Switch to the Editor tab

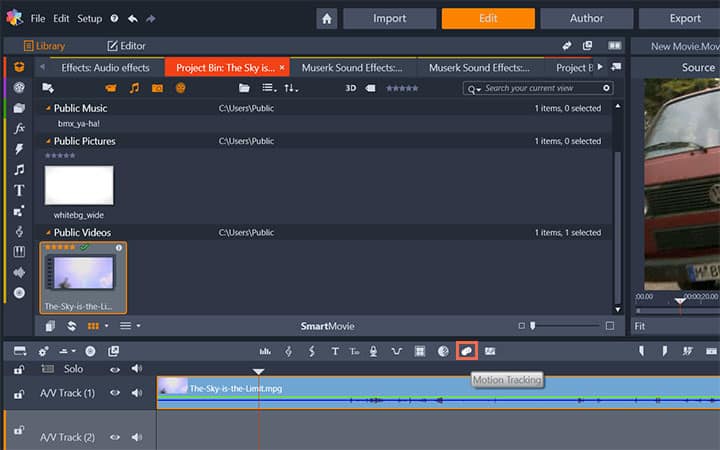pos(126,46)
